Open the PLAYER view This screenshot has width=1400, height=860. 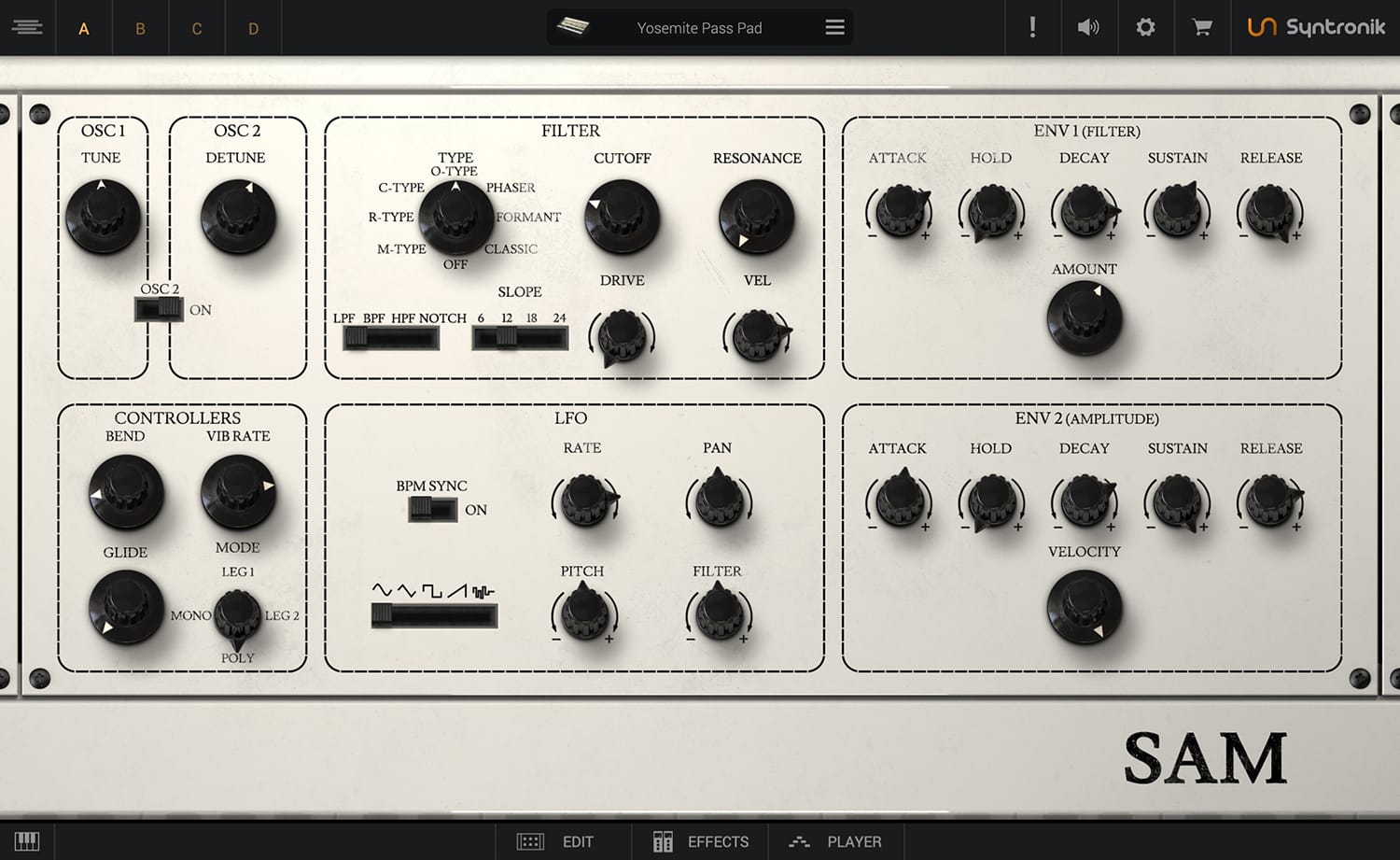pyautogui.click(x=835, y=841)
